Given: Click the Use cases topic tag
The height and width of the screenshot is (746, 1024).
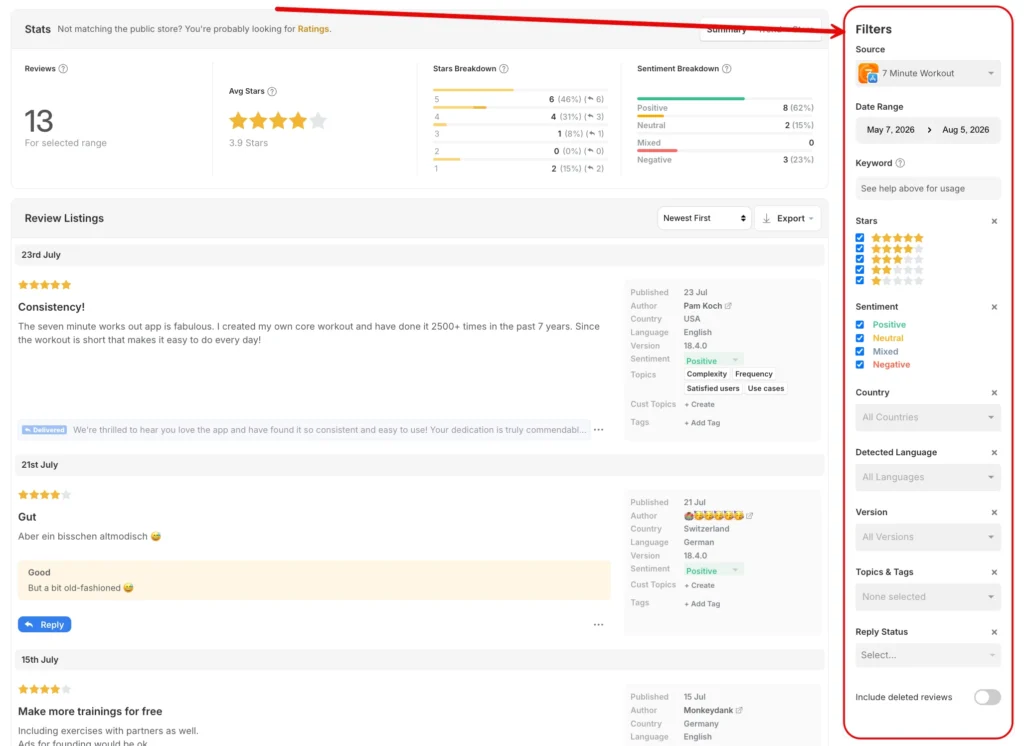Looking at the screenshot, I should pyautogui.click(x=765, y=389).
